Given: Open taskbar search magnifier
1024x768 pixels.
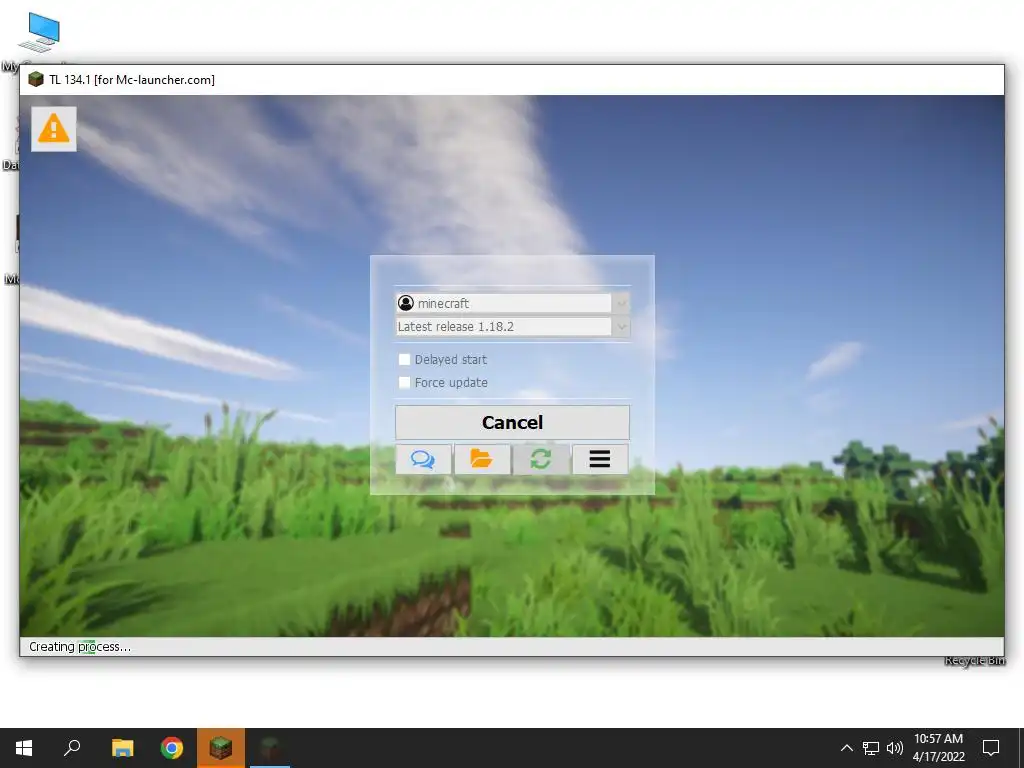Looking at the screenshot, I should tap(72, 748).
